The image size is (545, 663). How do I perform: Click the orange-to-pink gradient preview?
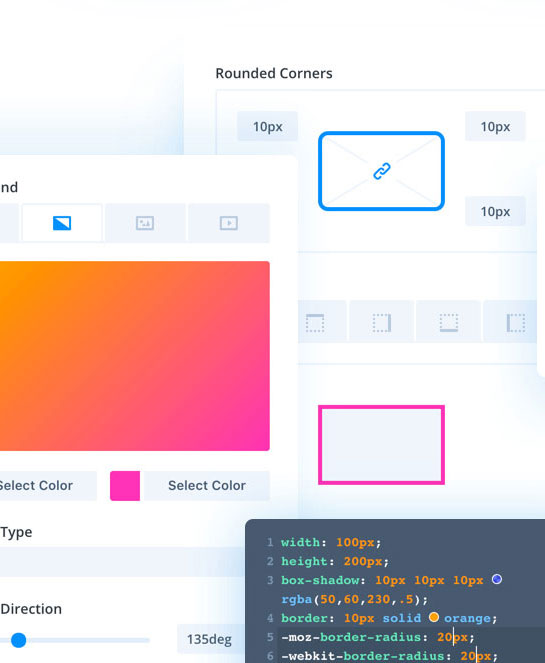tap(134, 356)
